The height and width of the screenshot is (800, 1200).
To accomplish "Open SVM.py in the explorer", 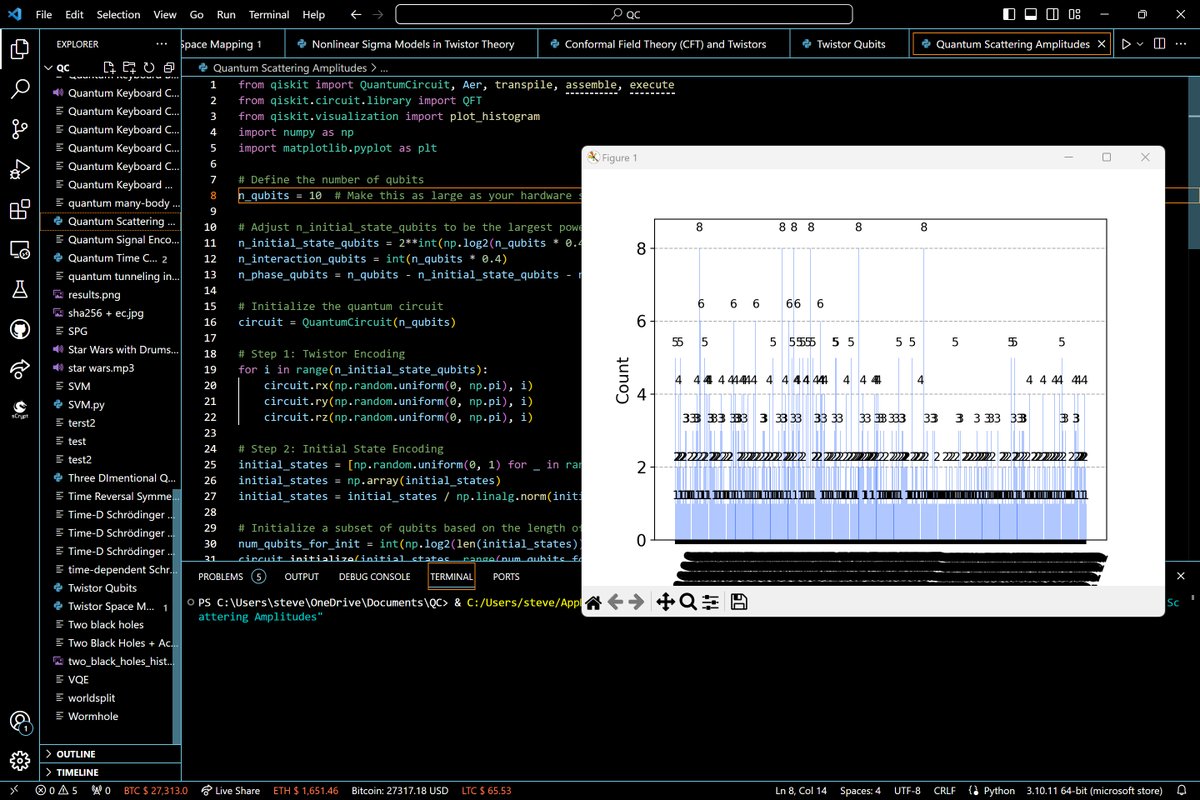I will click(86, 405).
